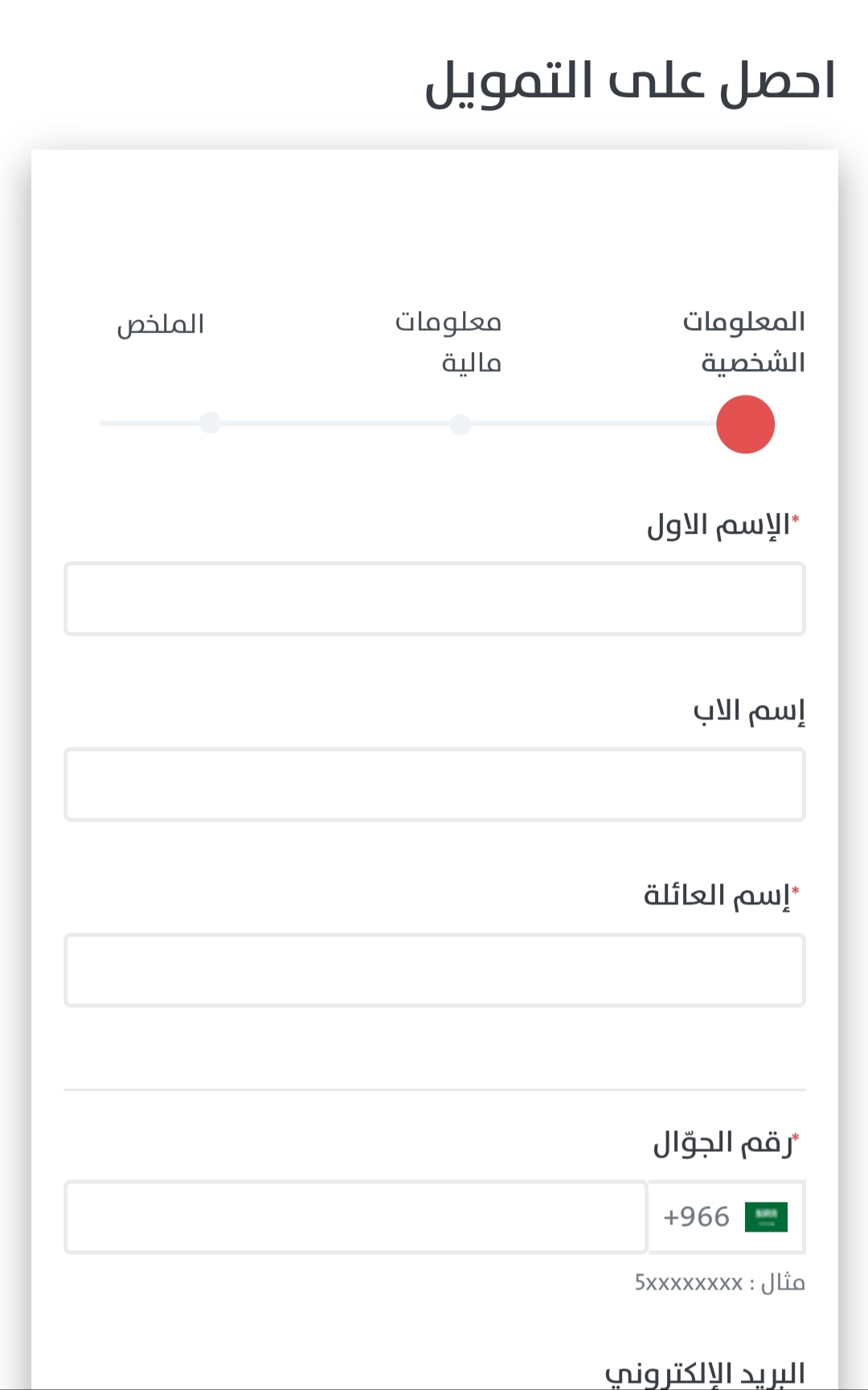The width and height of the screenshot is (868, 1390).
Task: Go to the معلومات مالية step label
Action: (x=448, y=342)
